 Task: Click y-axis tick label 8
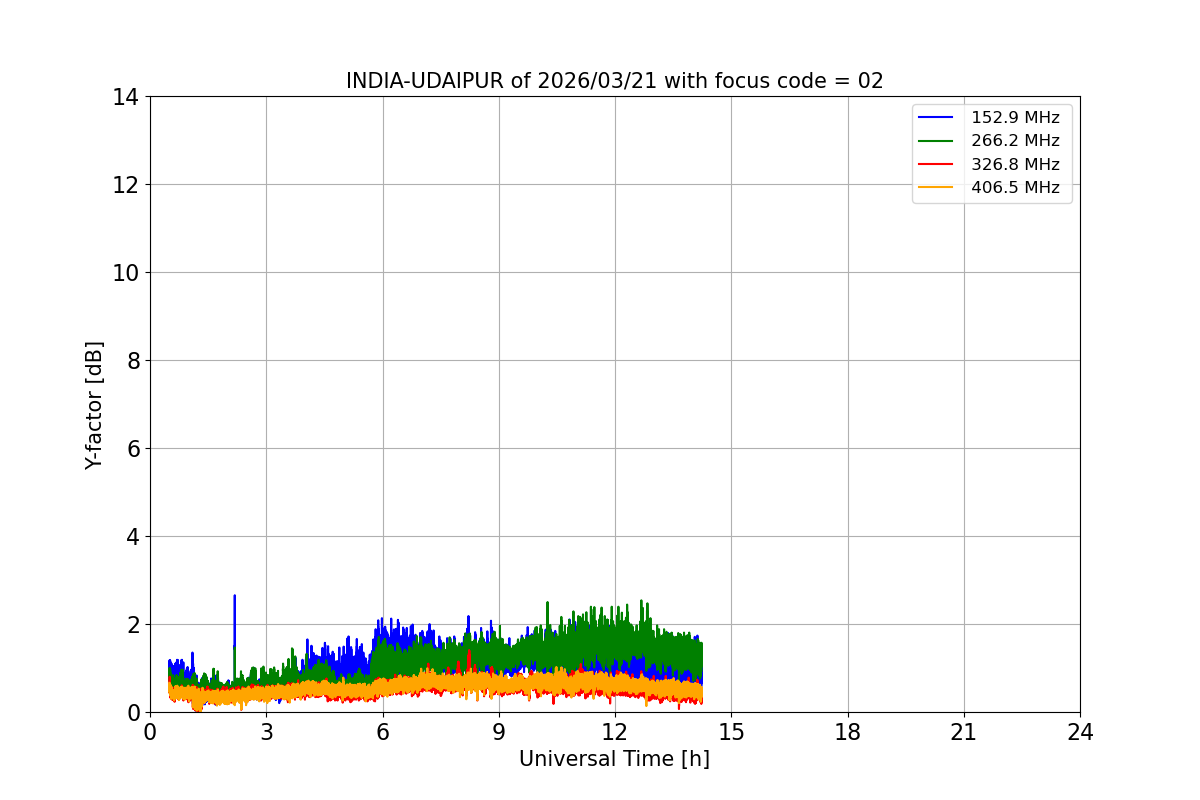(x=132, y=361)
